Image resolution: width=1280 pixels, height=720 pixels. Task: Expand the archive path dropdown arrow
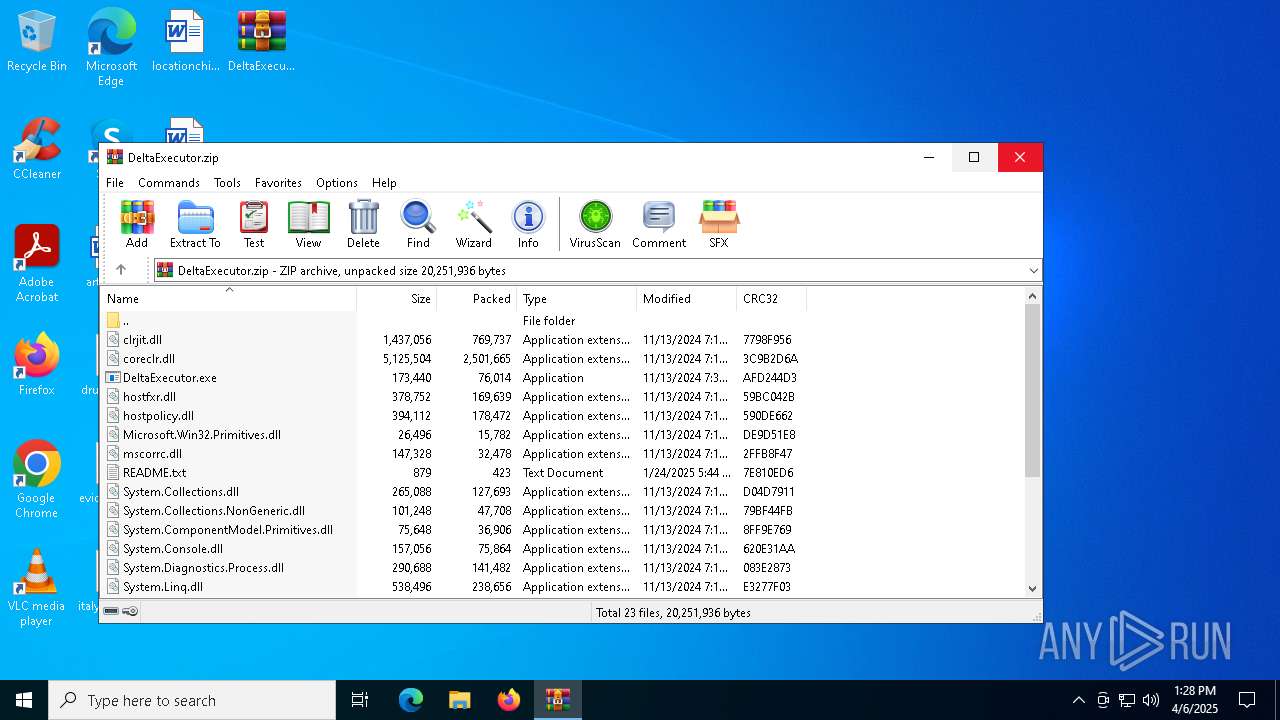pos(1033,271)
